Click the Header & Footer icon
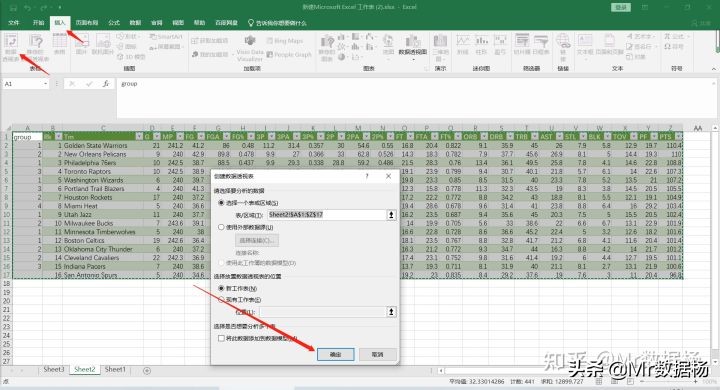The image size is (720, 390). click(x=609, y=45)
